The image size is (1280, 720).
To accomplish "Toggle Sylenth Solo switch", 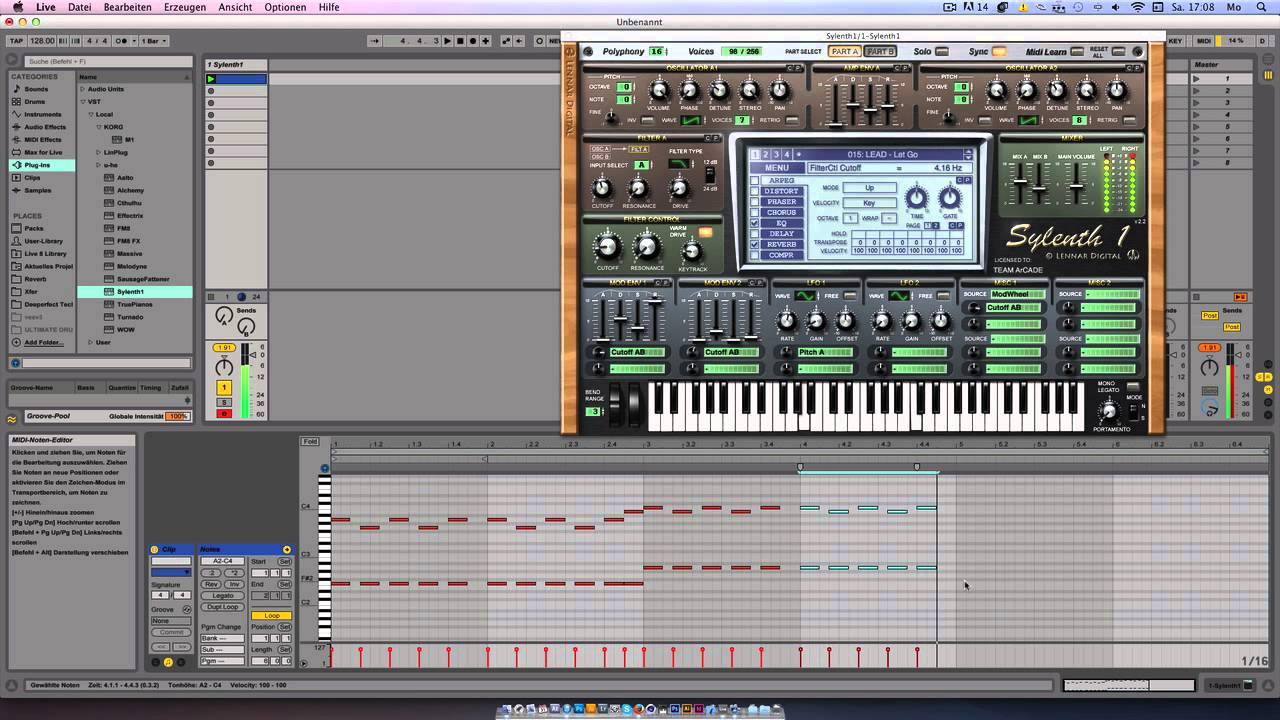I will (943, 52).
